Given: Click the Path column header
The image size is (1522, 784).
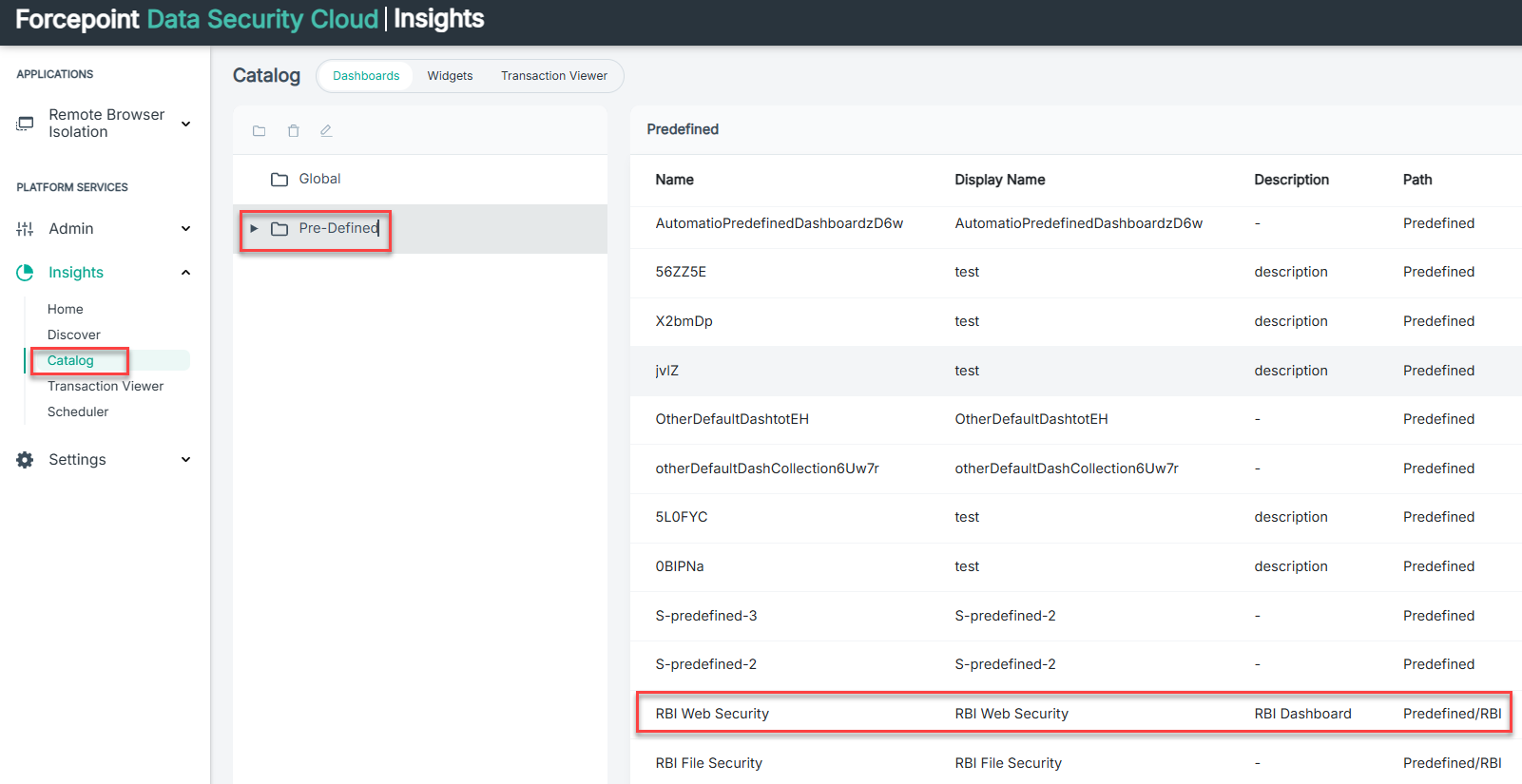Looking at the screenshot, I should click(x=1417, y=180).
